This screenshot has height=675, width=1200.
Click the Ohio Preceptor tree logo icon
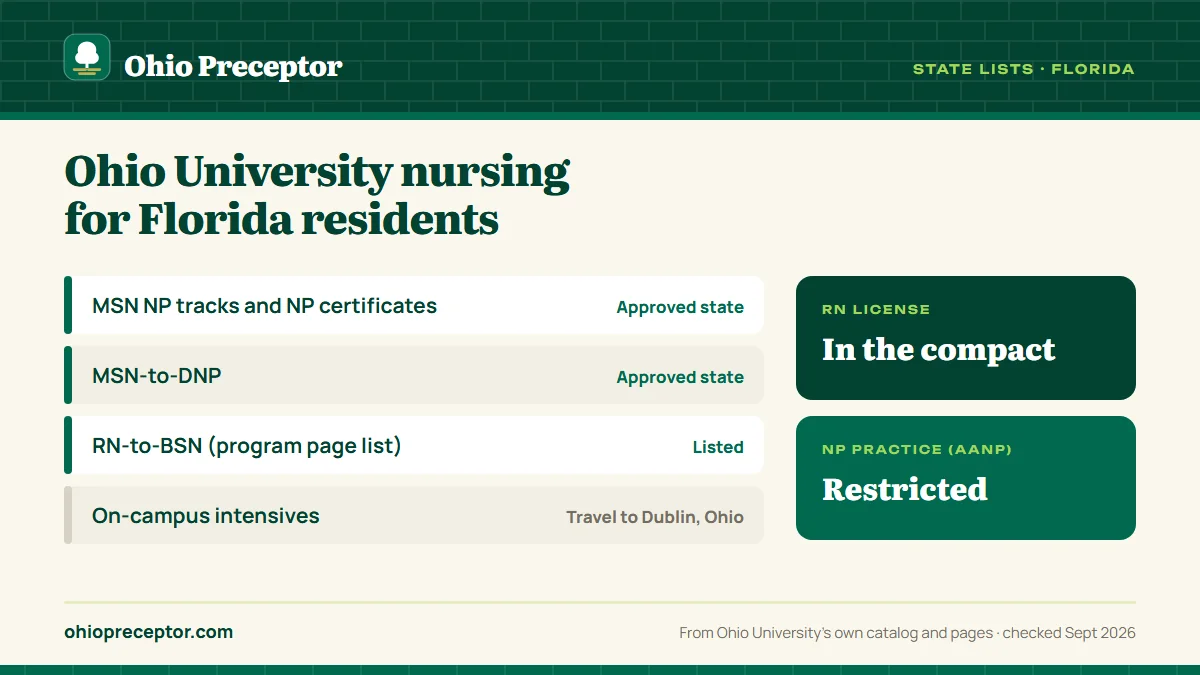click(87, 57)
